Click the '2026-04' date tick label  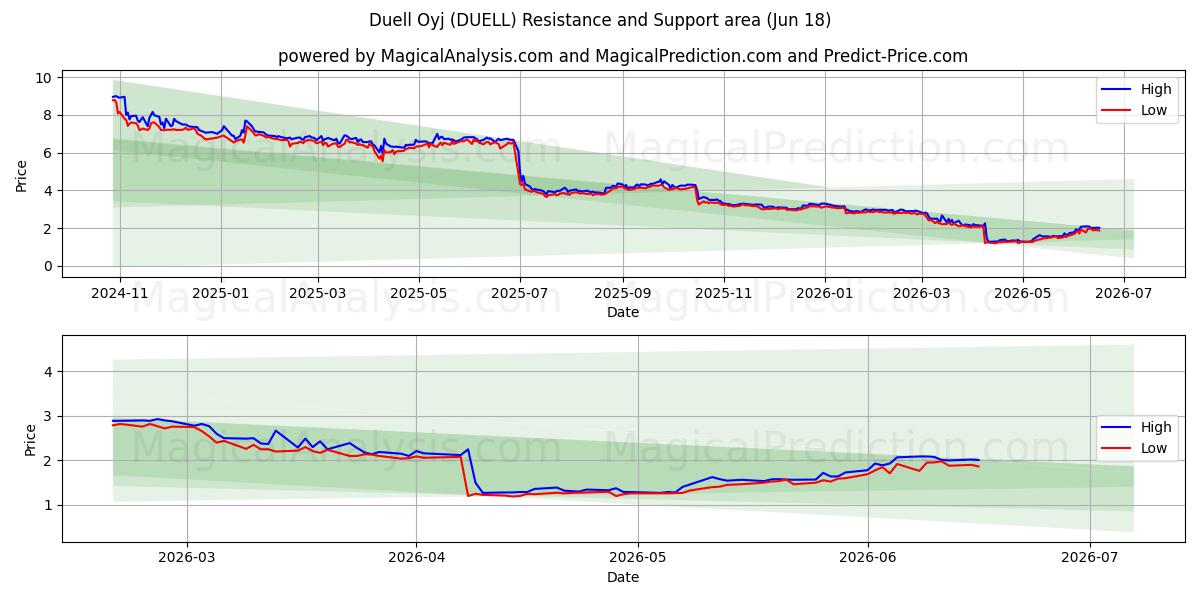416,558
